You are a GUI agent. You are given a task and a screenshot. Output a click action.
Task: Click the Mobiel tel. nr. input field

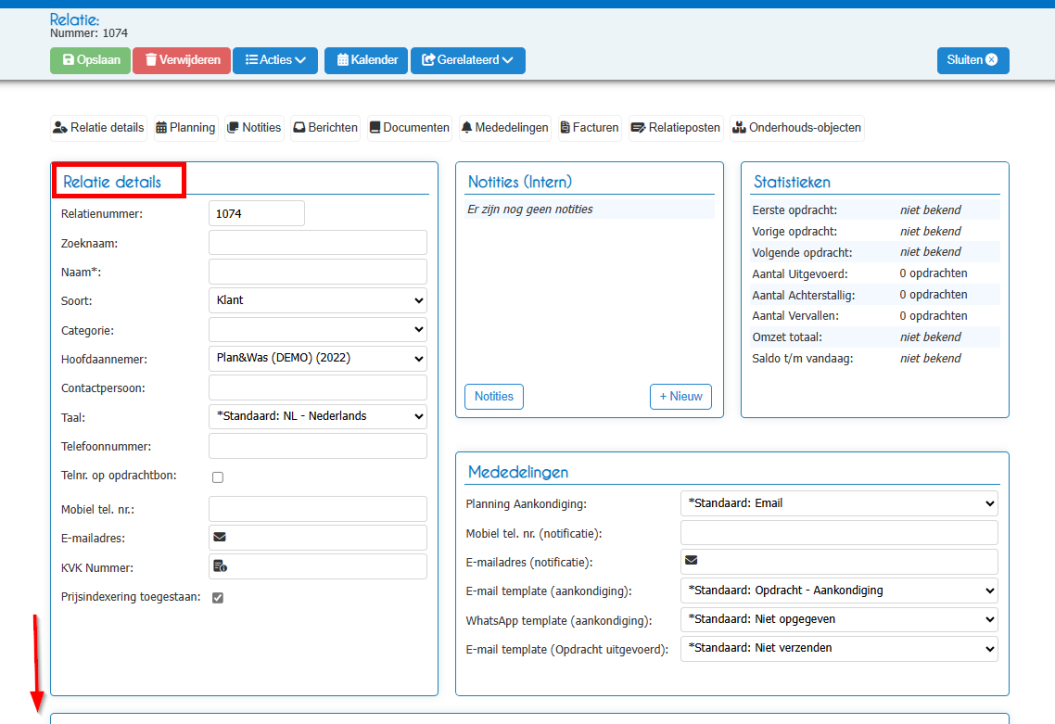click(x=318, y=509)
